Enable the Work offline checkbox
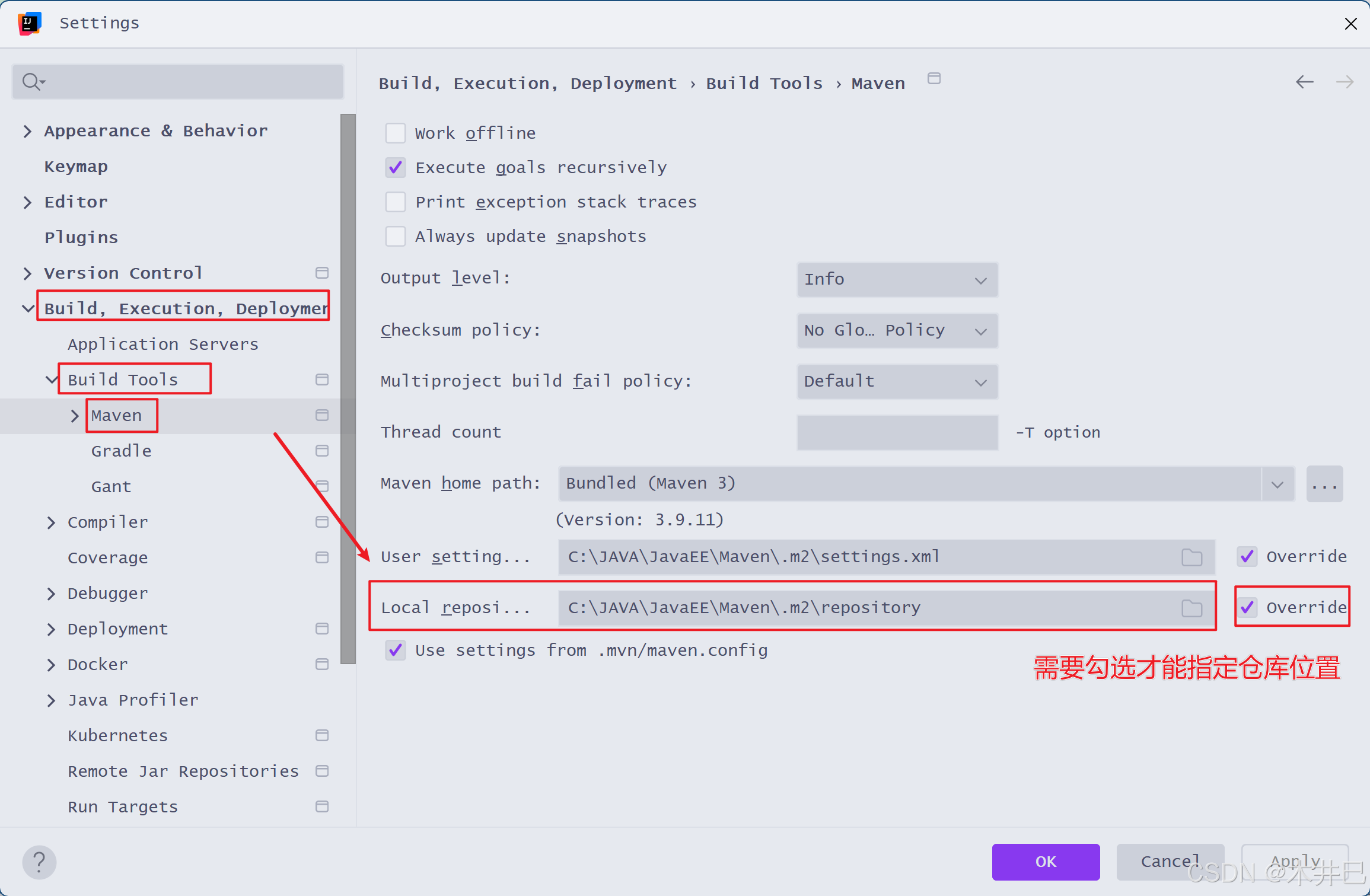This screenshot has height=896, width=1370. [396, 133]
